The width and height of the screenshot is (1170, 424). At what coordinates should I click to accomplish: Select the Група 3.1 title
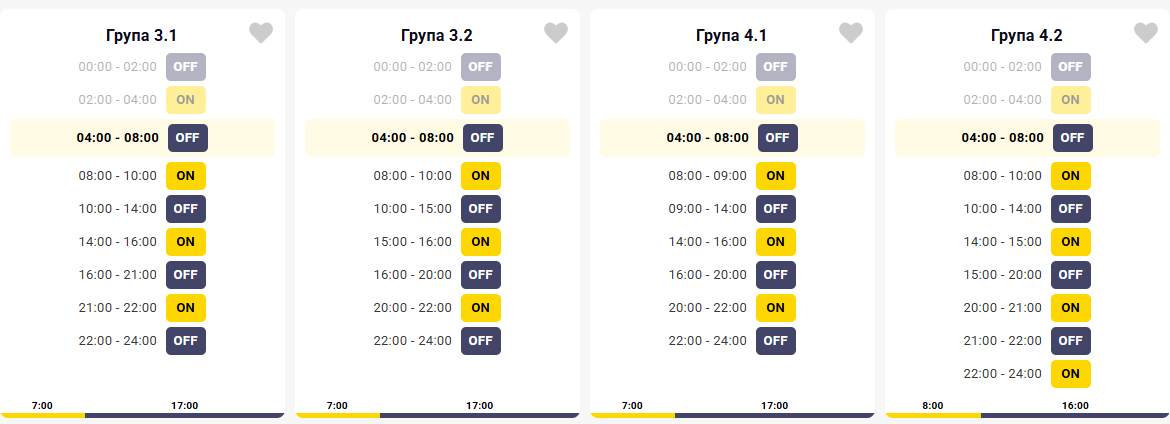pos(141,35)
